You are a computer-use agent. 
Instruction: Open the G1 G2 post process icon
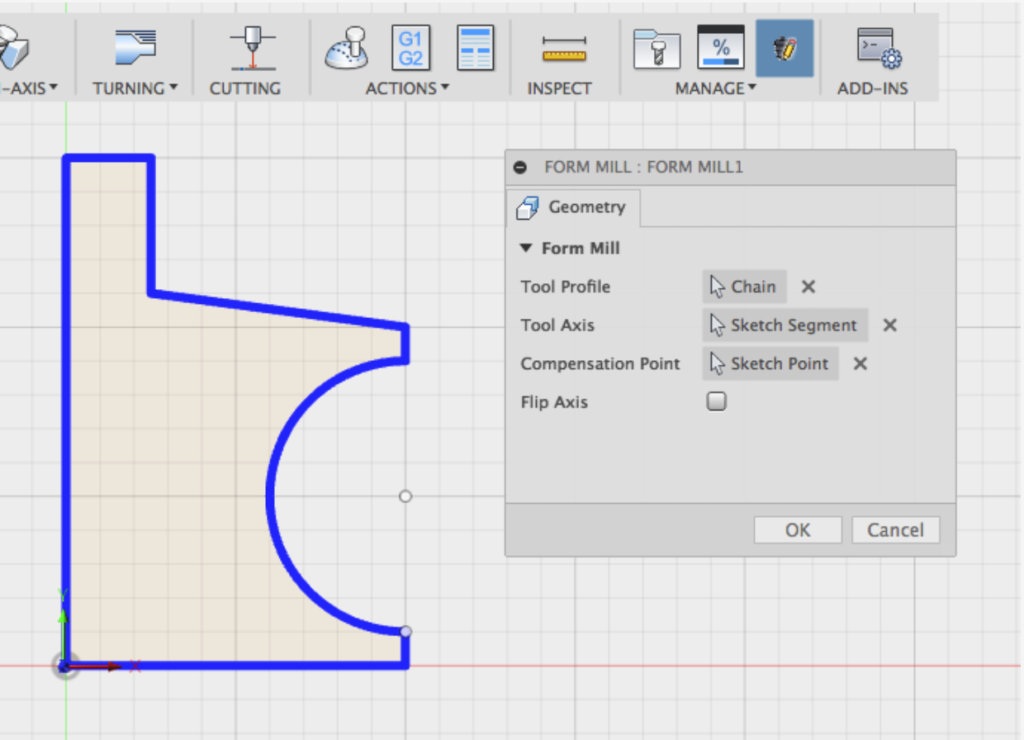(x=410, y=48)
